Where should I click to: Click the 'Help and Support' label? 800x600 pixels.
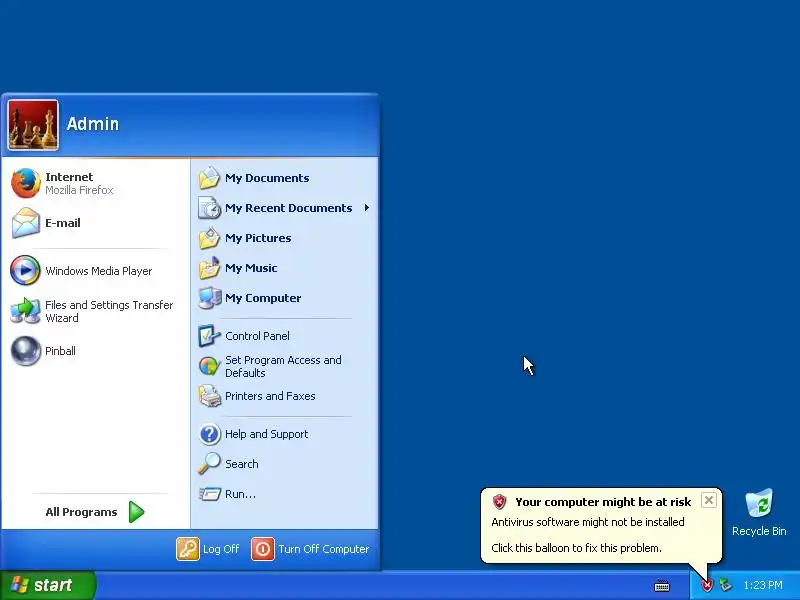266,434
